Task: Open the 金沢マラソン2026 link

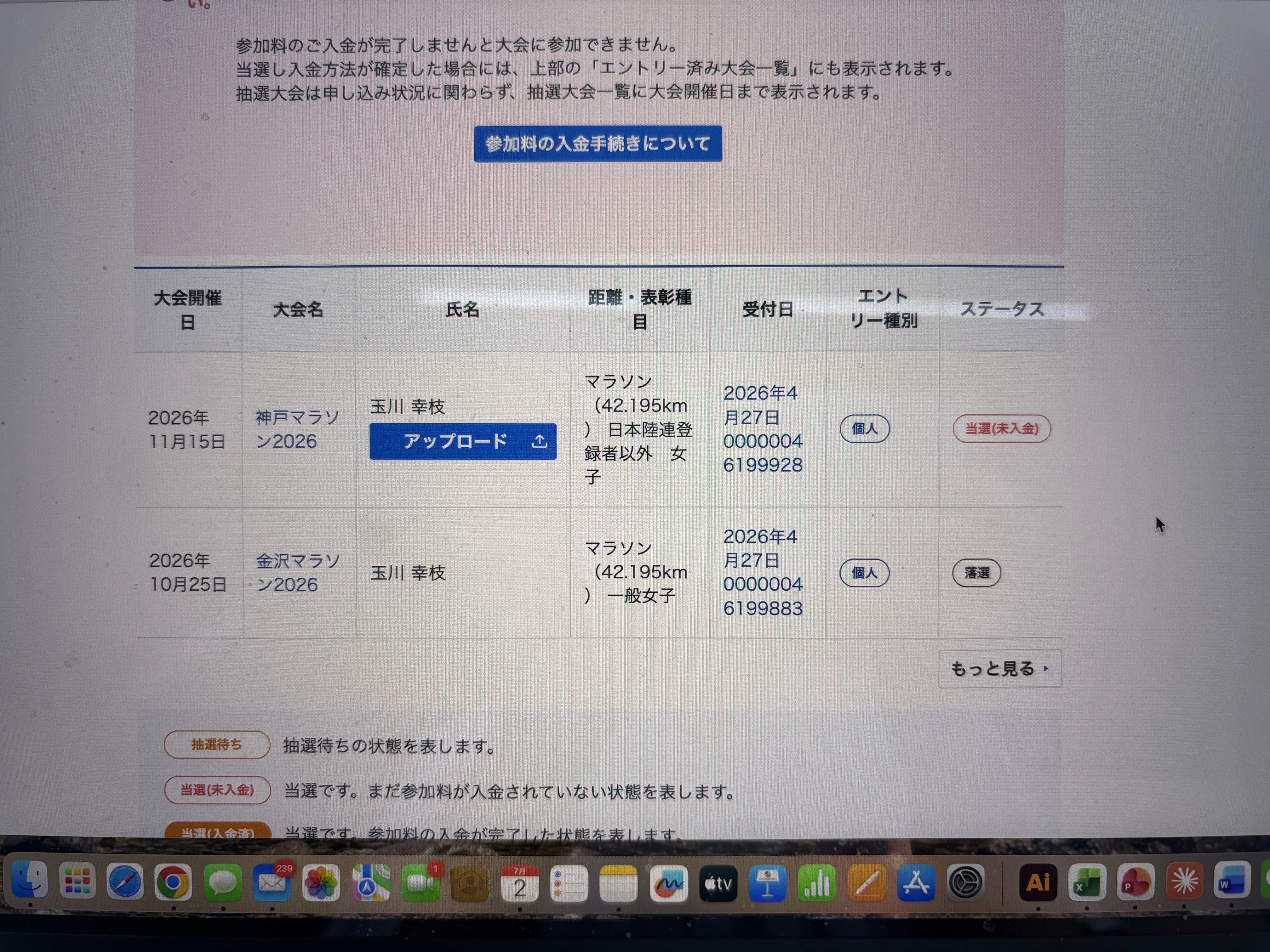Action: click(298, 572)
